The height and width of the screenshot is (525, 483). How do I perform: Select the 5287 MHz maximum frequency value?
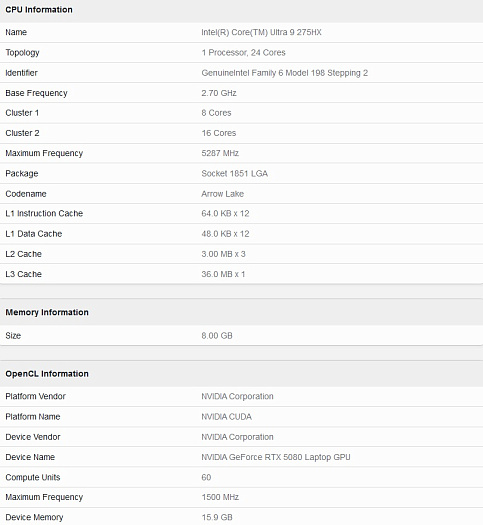(220, 153)
